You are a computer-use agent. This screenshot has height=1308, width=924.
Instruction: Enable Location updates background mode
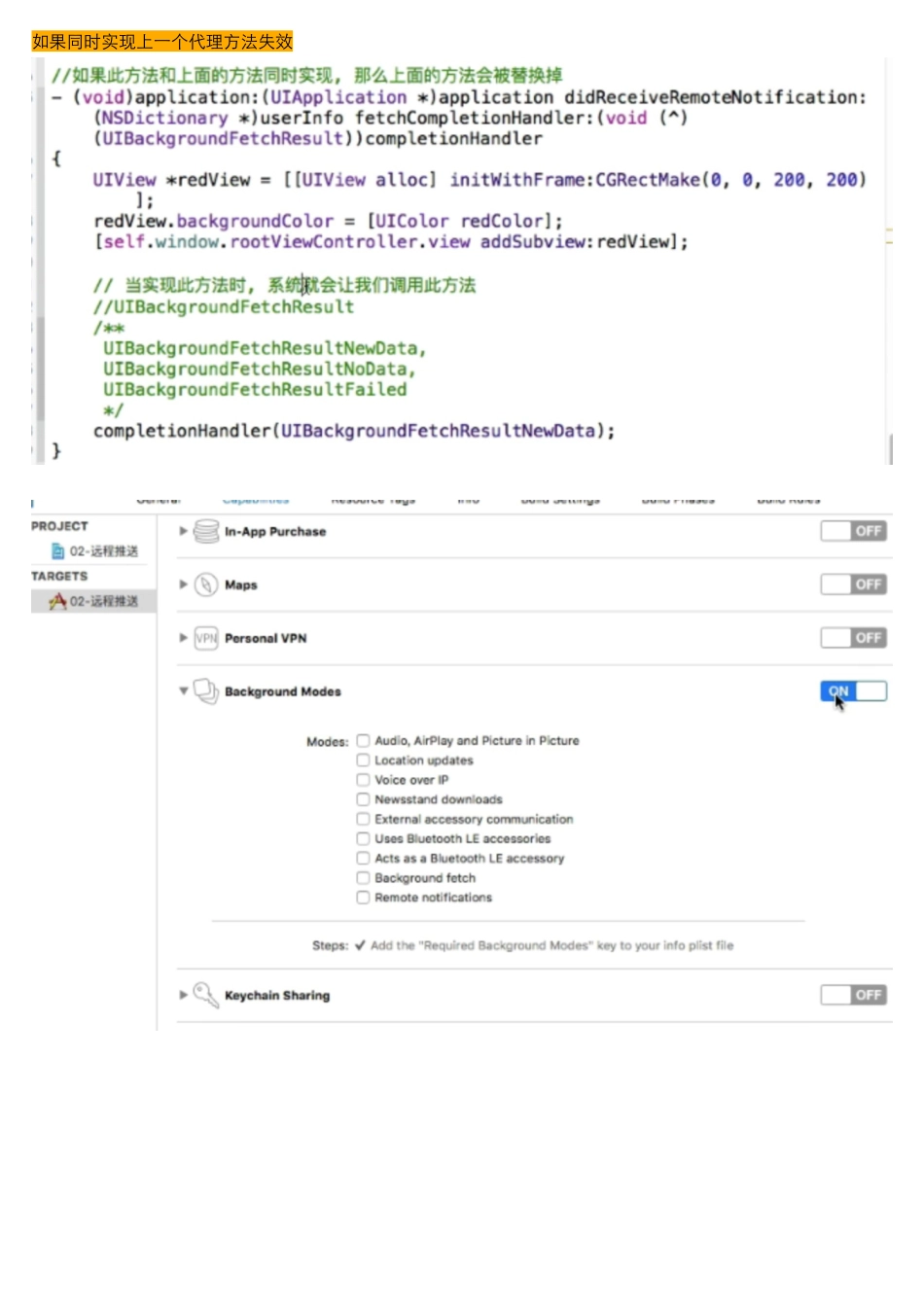[363, 760]
